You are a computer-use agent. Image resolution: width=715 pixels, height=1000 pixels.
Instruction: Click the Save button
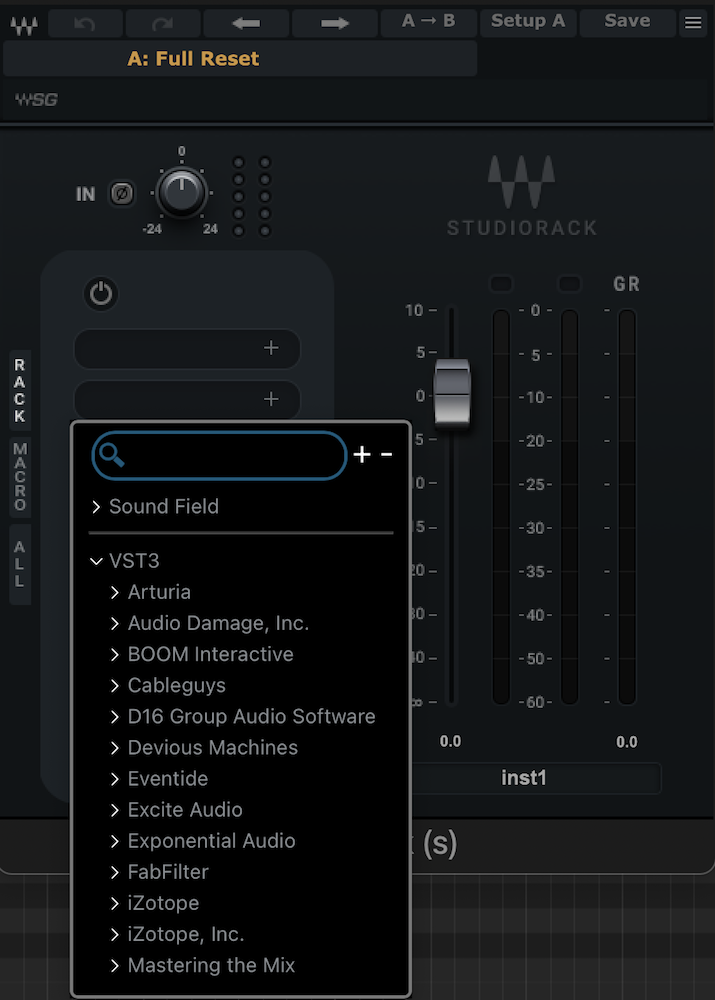628,22
